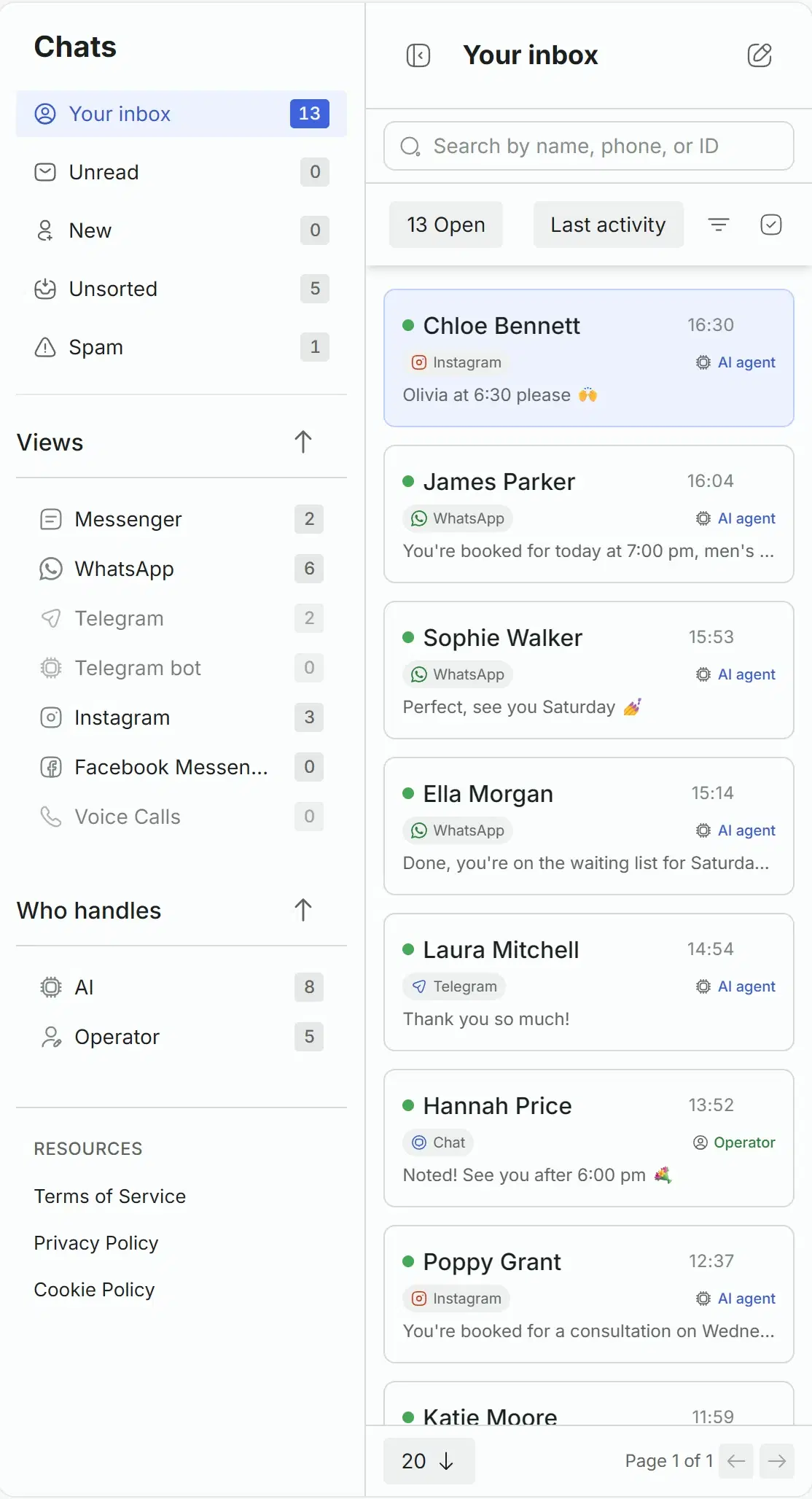The width and height of the screenshot is (812, 1499).
Task: Select Your inbox in sidebar
Action: [181, 114]
